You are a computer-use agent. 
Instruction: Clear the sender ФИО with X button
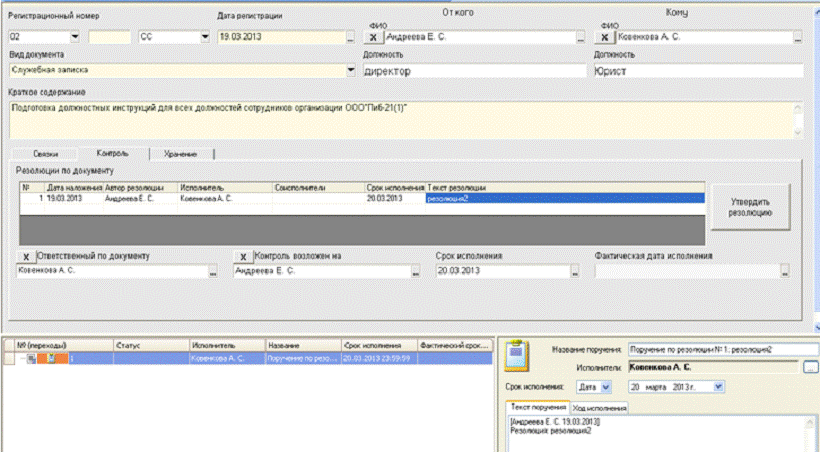coord(374,36)
